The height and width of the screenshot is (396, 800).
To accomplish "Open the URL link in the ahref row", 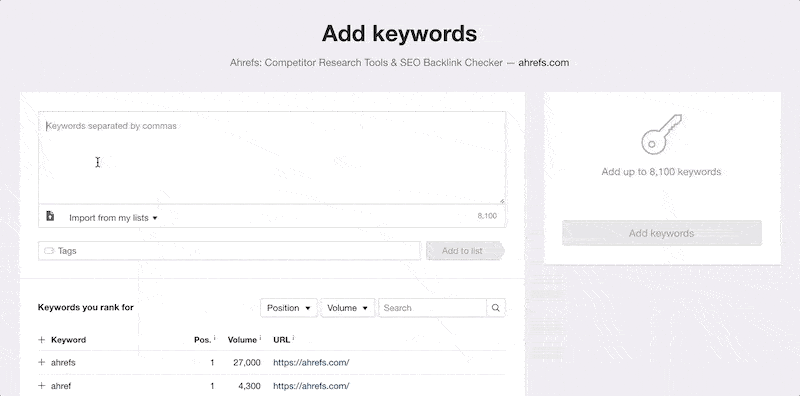I will pos(311,386).
